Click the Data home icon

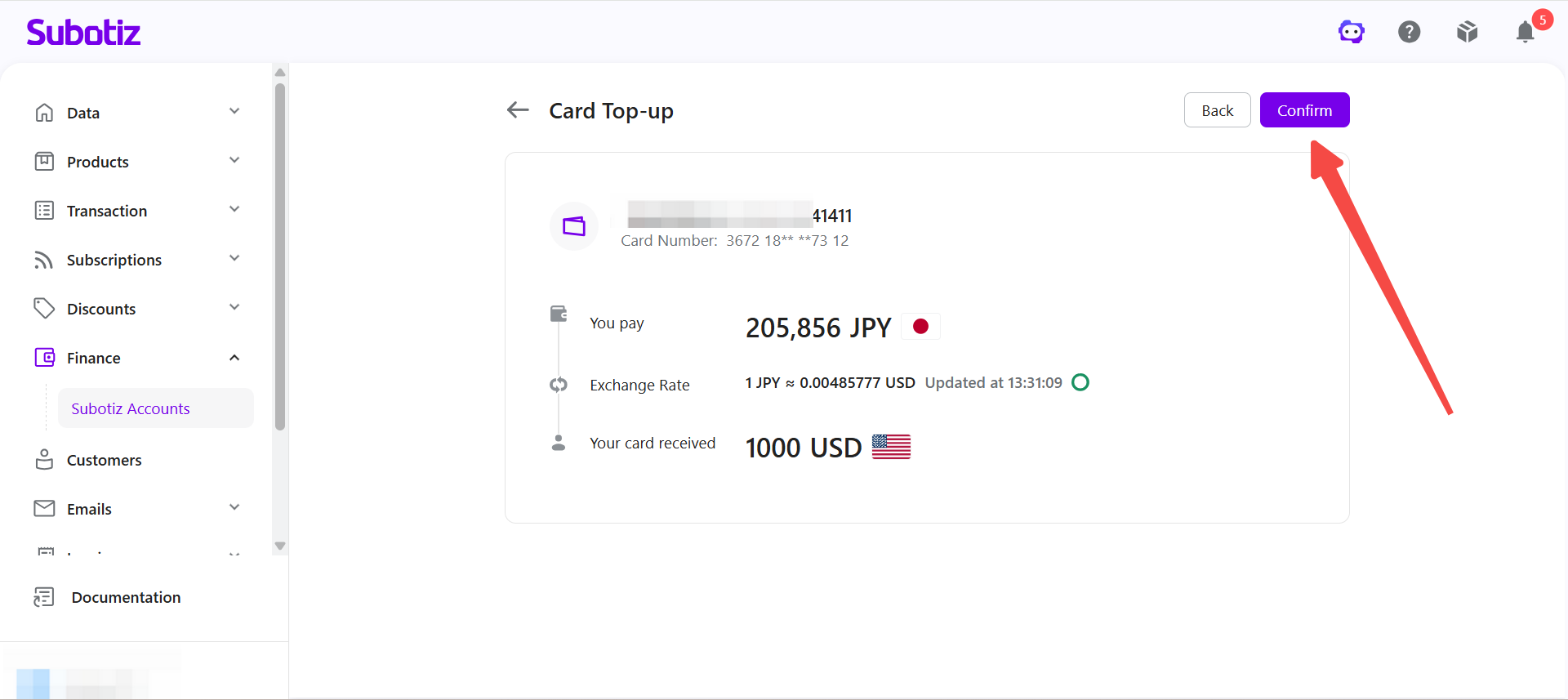click(x=44, y=113)
